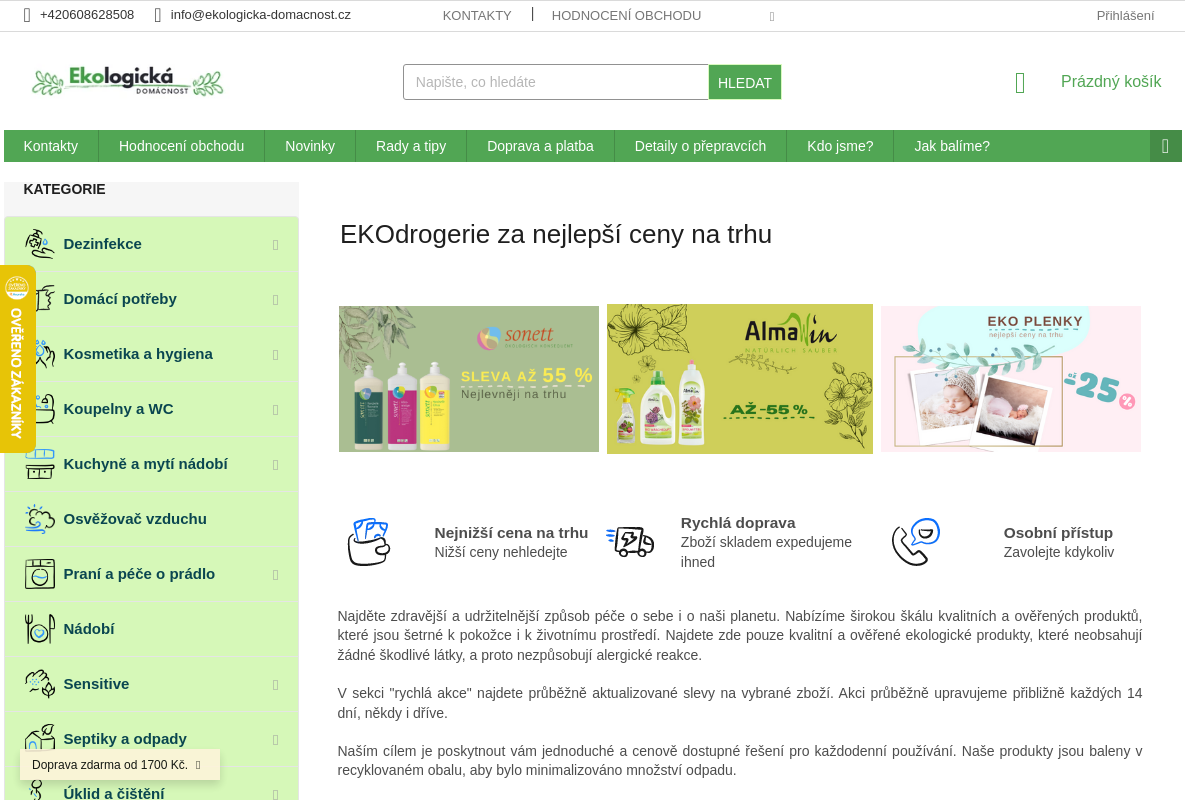Open the green menu overflow icon
The width and height of the screenshot is (1200, 800).
1166,146
